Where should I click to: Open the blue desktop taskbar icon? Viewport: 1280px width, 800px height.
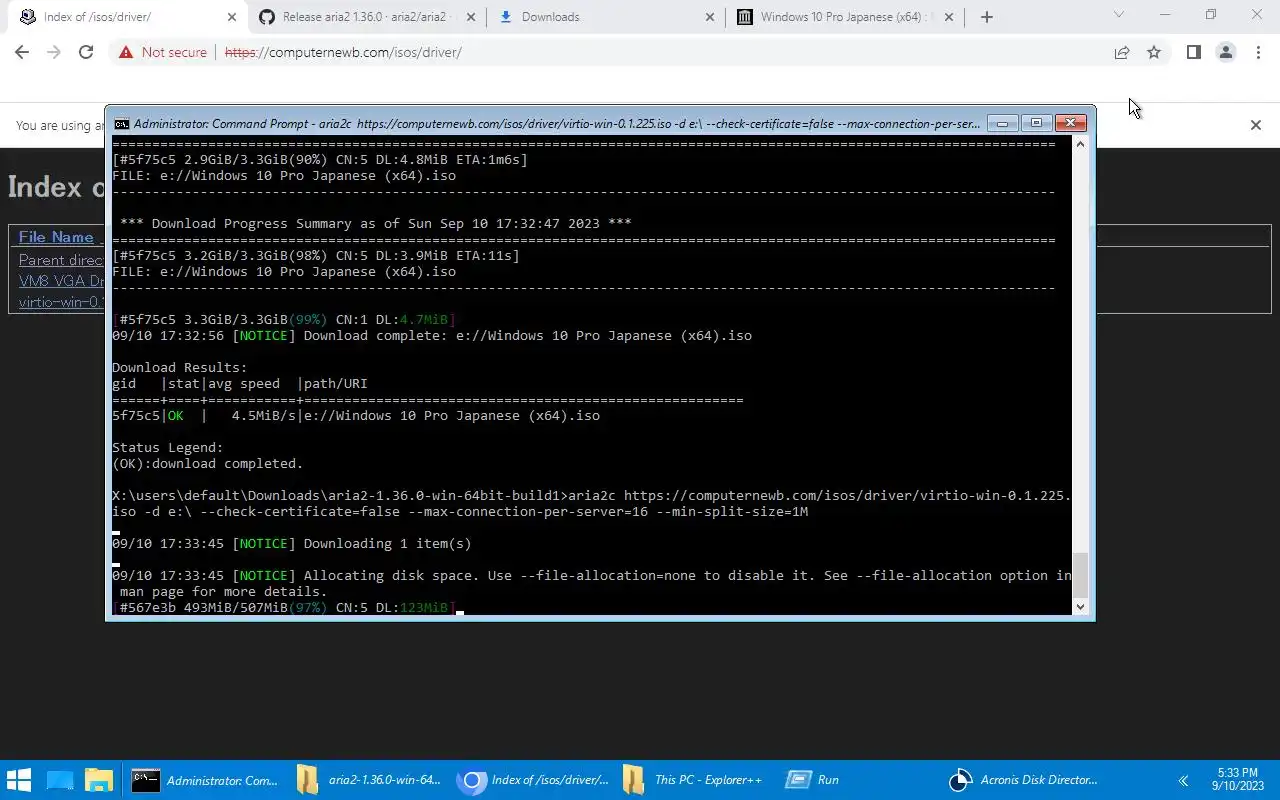[60, 780]
